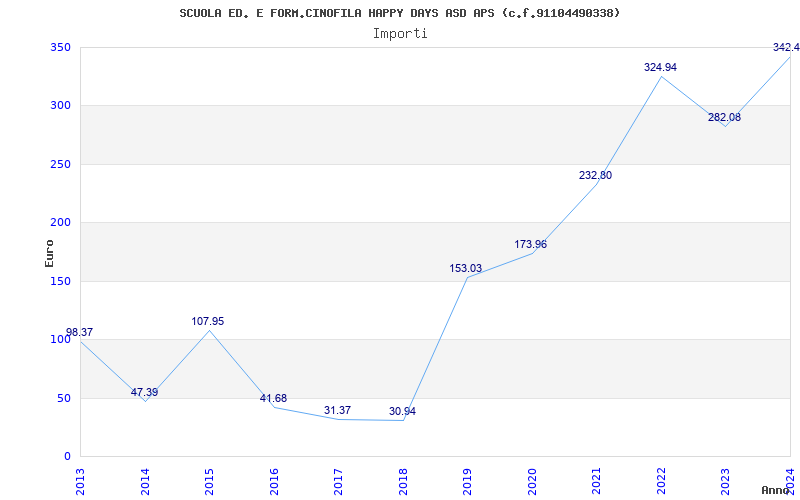Select the 107.95 data label
Image resolution: width=800 pixels, height=500 pixels.
(208, 321)
